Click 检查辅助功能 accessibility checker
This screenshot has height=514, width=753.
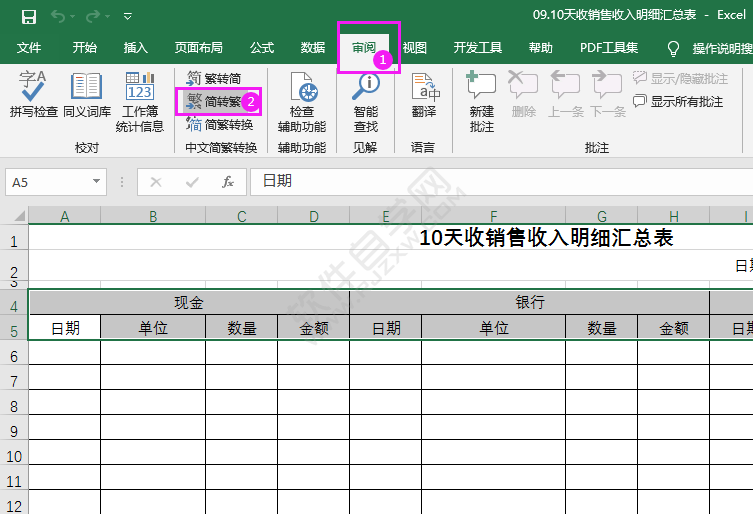coord(302,101)
